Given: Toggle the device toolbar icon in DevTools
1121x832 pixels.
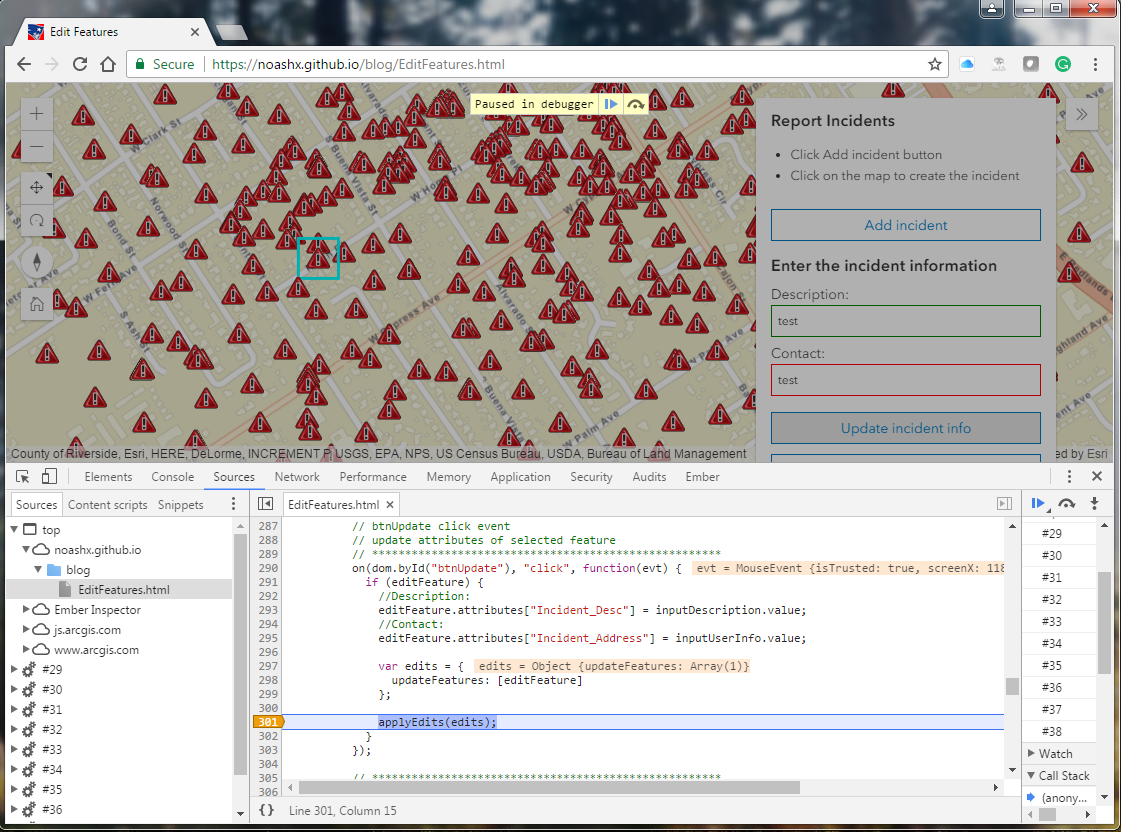Looking at the screenshot, I should pos(49,477).
